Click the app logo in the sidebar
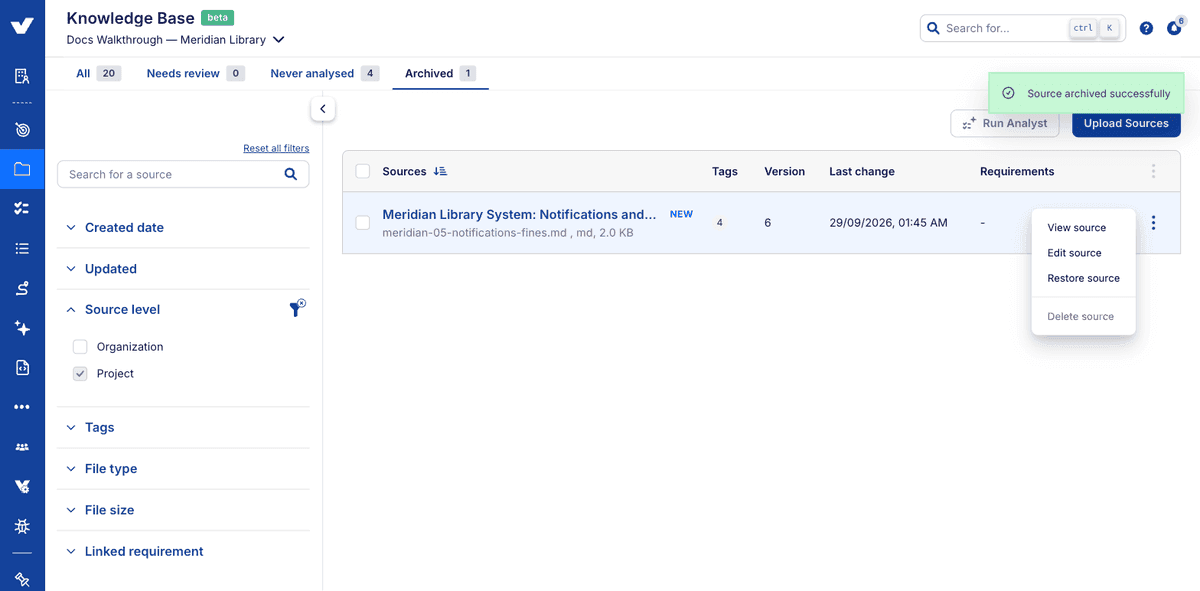Screen dimensions: 1200x591 [x=22, y=26]
